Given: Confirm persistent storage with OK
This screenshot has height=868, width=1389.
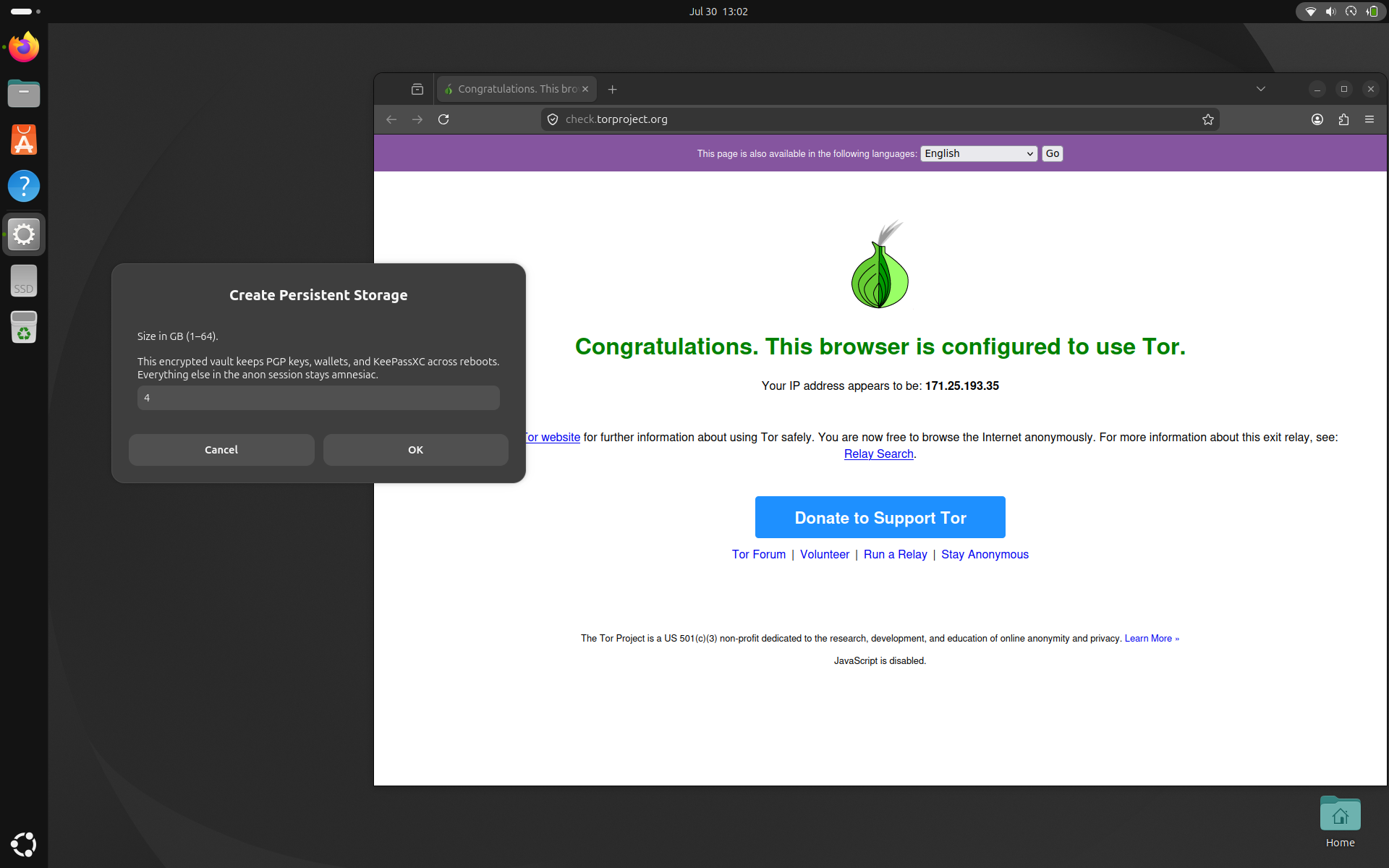Looking at the screenshot, I should tap(415, 450).
